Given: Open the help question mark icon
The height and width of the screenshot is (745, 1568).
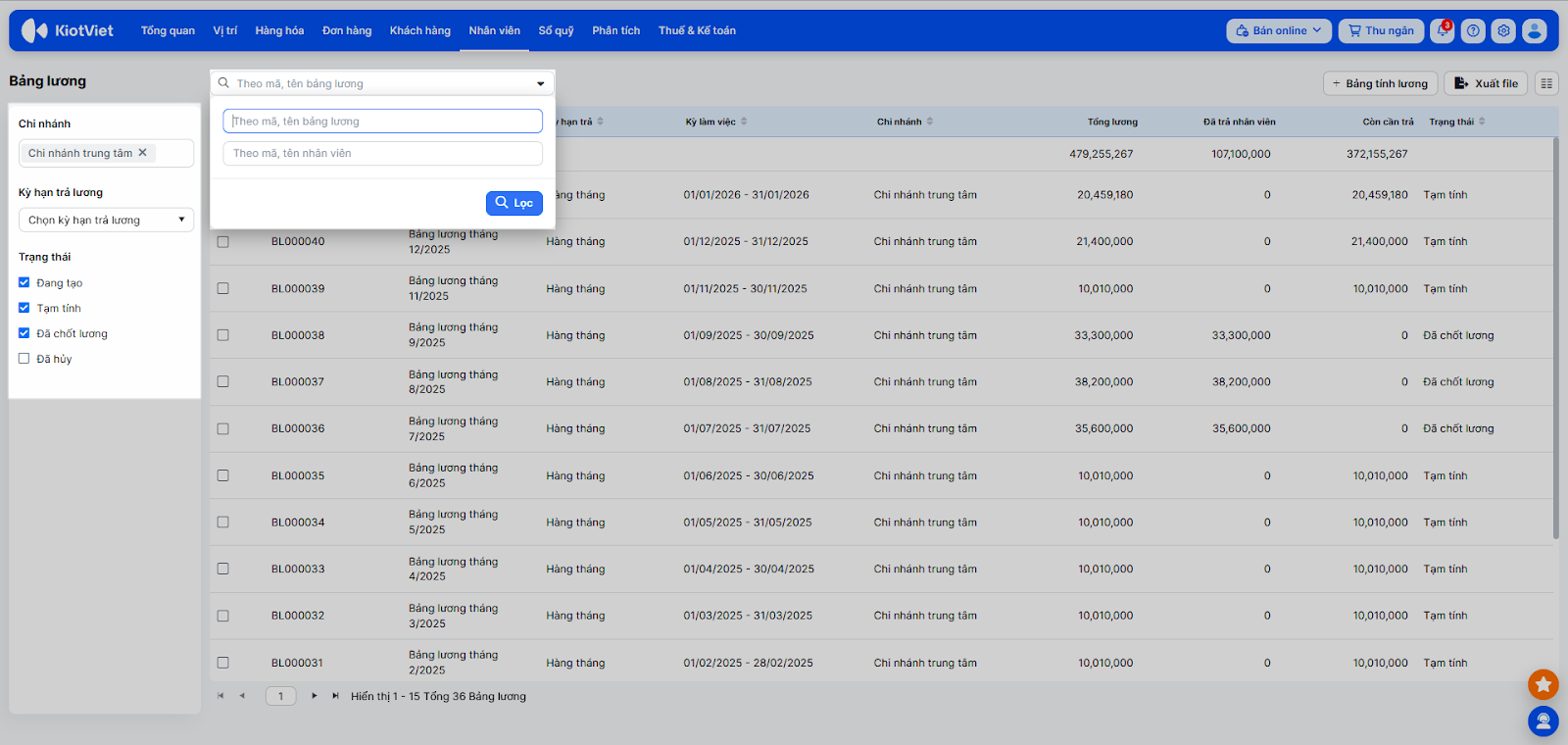Looking at the screenshot, I should tap(1473, 30).
